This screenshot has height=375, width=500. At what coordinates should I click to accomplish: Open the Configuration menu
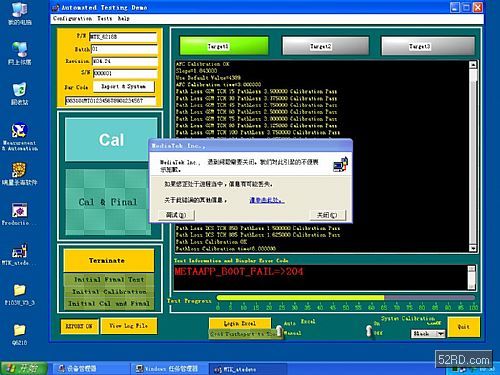[x=72, y=19]
